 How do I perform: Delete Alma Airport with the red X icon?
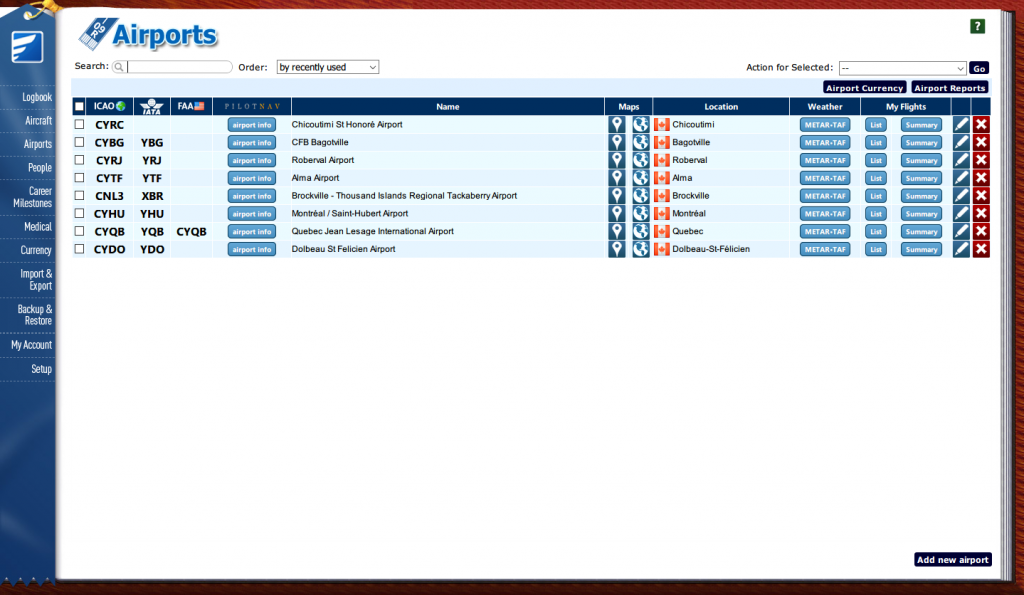[981, 178]
